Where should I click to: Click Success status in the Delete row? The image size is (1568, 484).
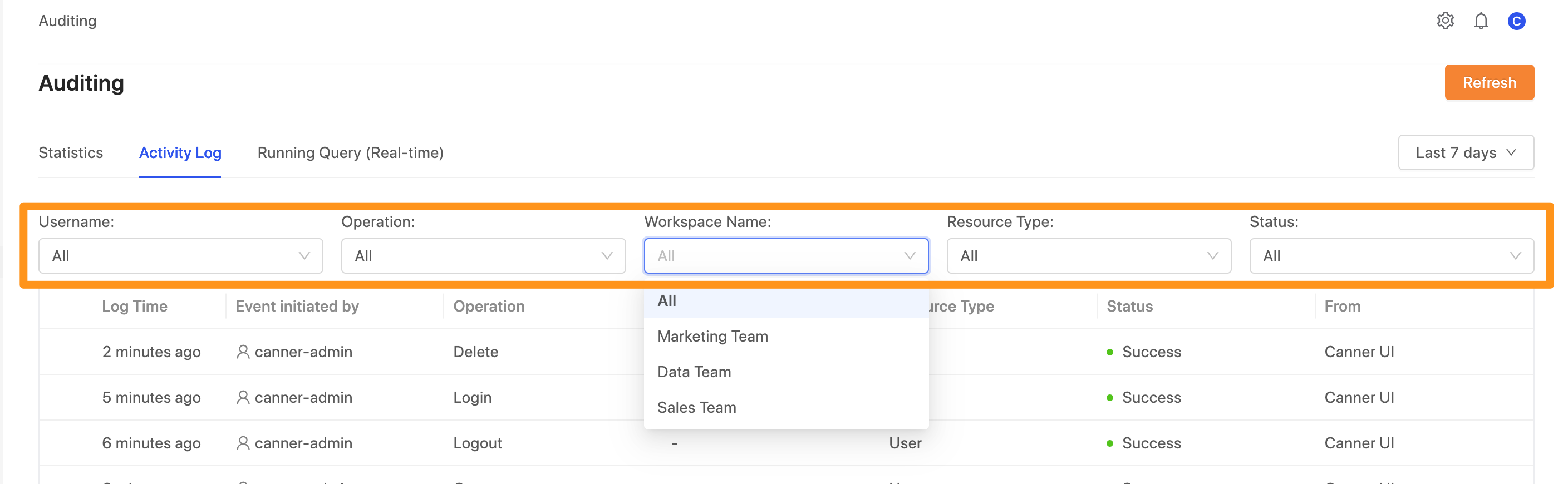pyautogui.click(x=1151, y=352)
